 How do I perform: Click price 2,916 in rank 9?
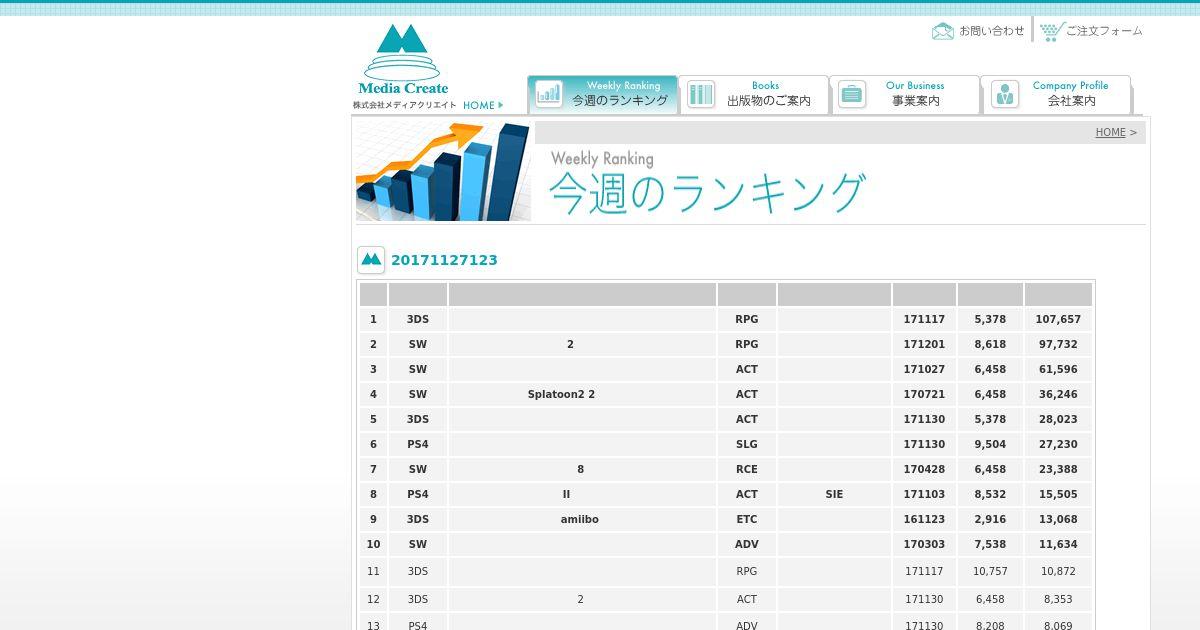(x=990, y=519)
